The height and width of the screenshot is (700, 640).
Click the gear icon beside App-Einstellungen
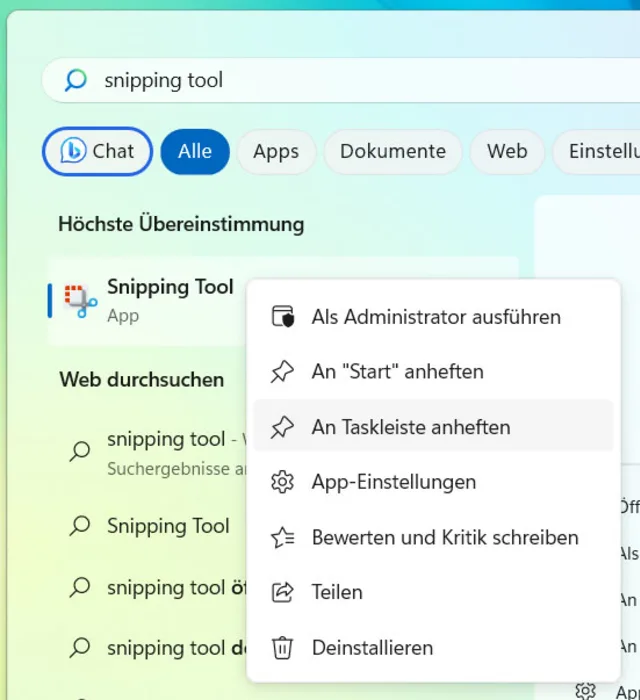283,482
